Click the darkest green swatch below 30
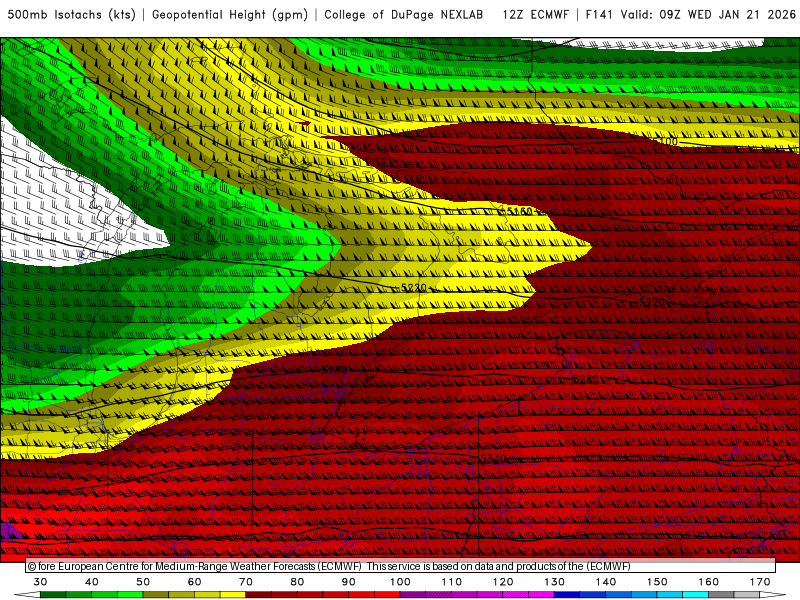The width and height of the screenshot is (800, 600). 53,595
